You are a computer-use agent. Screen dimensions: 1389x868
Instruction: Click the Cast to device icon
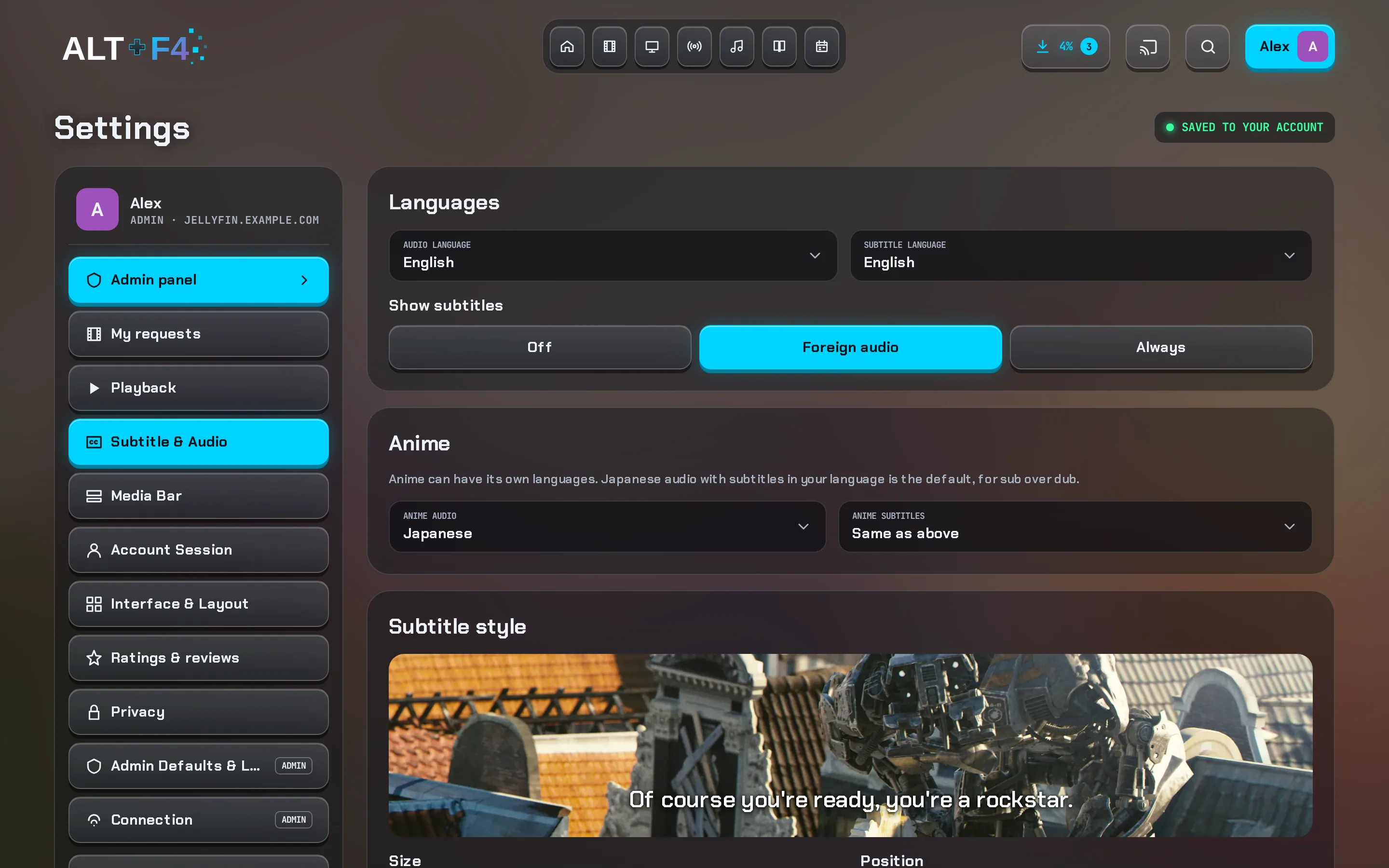coord(1147,46)
